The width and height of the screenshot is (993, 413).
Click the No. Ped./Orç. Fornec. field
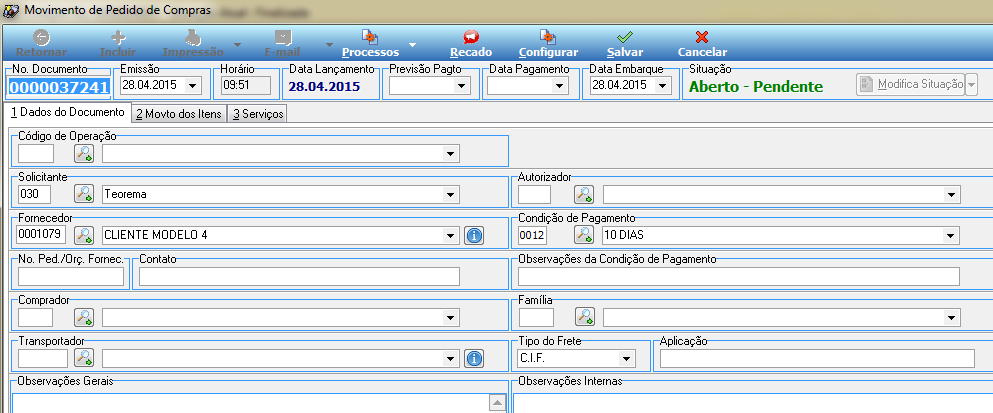(71, 276)
